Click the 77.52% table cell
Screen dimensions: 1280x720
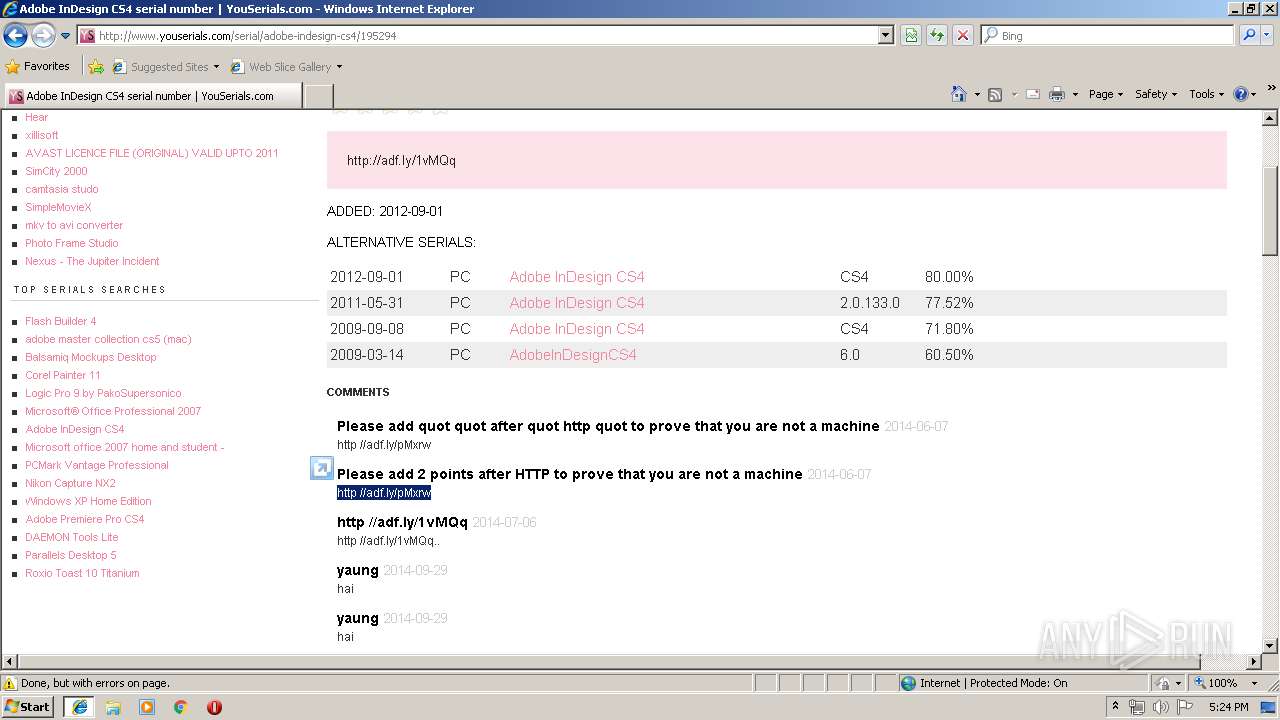point(949,303)
